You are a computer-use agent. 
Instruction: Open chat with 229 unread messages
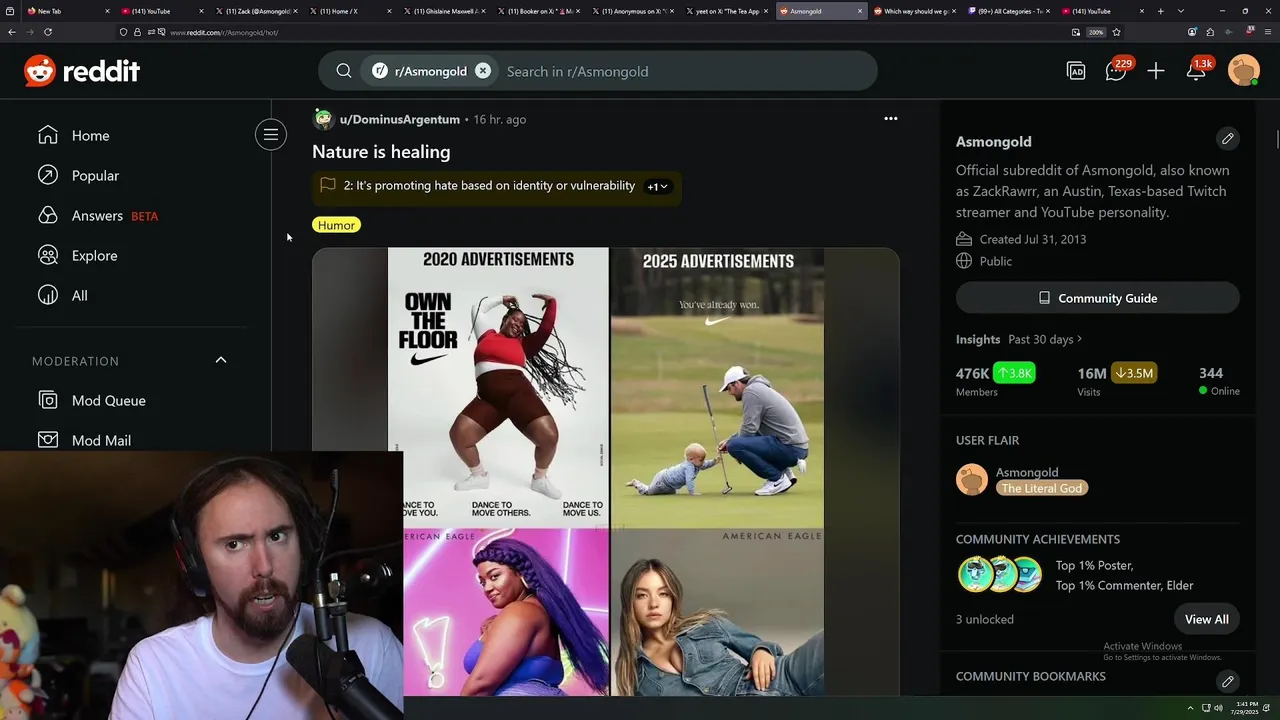click(1116, 71)
